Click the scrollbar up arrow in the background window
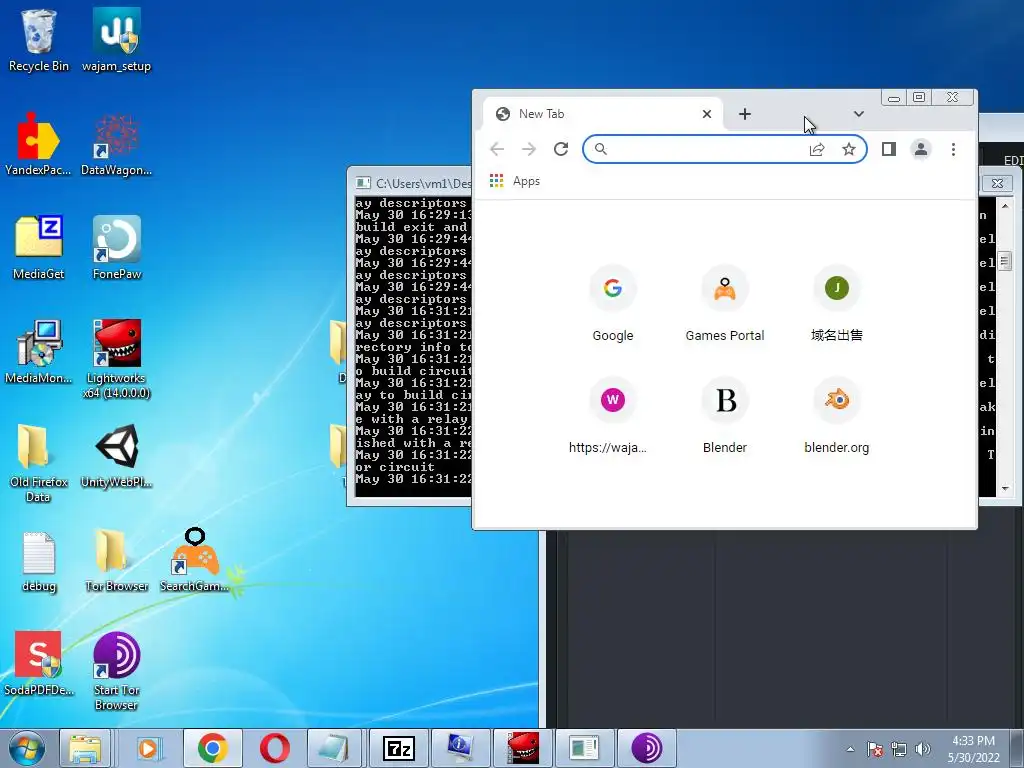Viewport: 1024px width, 768px height. coord(1005,206)
